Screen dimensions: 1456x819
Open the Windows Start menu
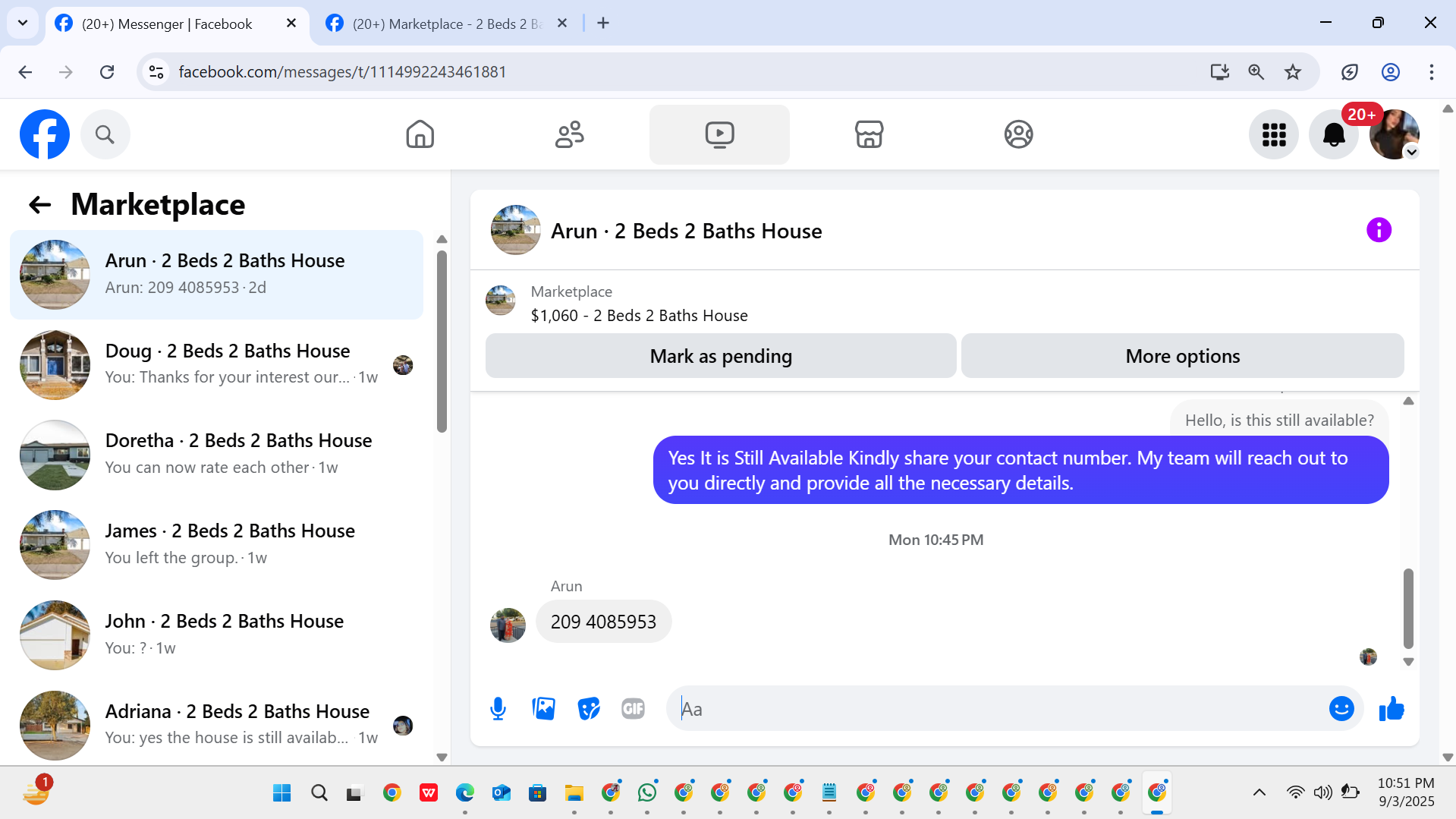(281, 793)
